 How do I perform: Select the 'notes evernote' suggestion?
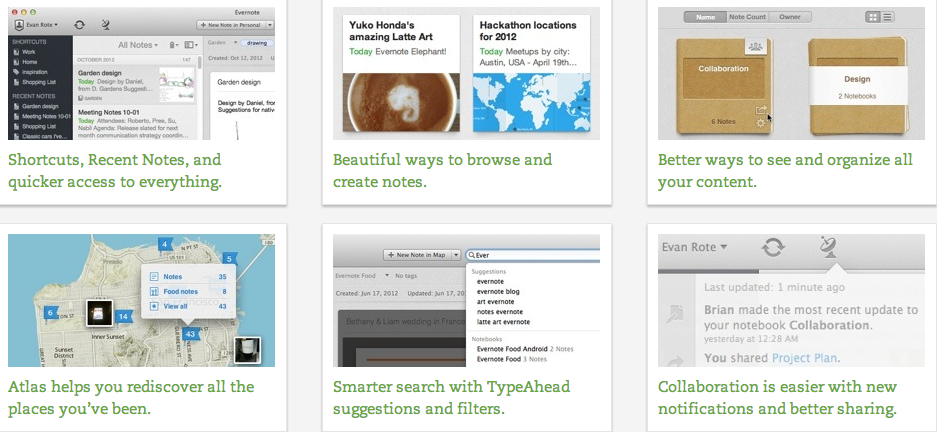coord(500,312)
